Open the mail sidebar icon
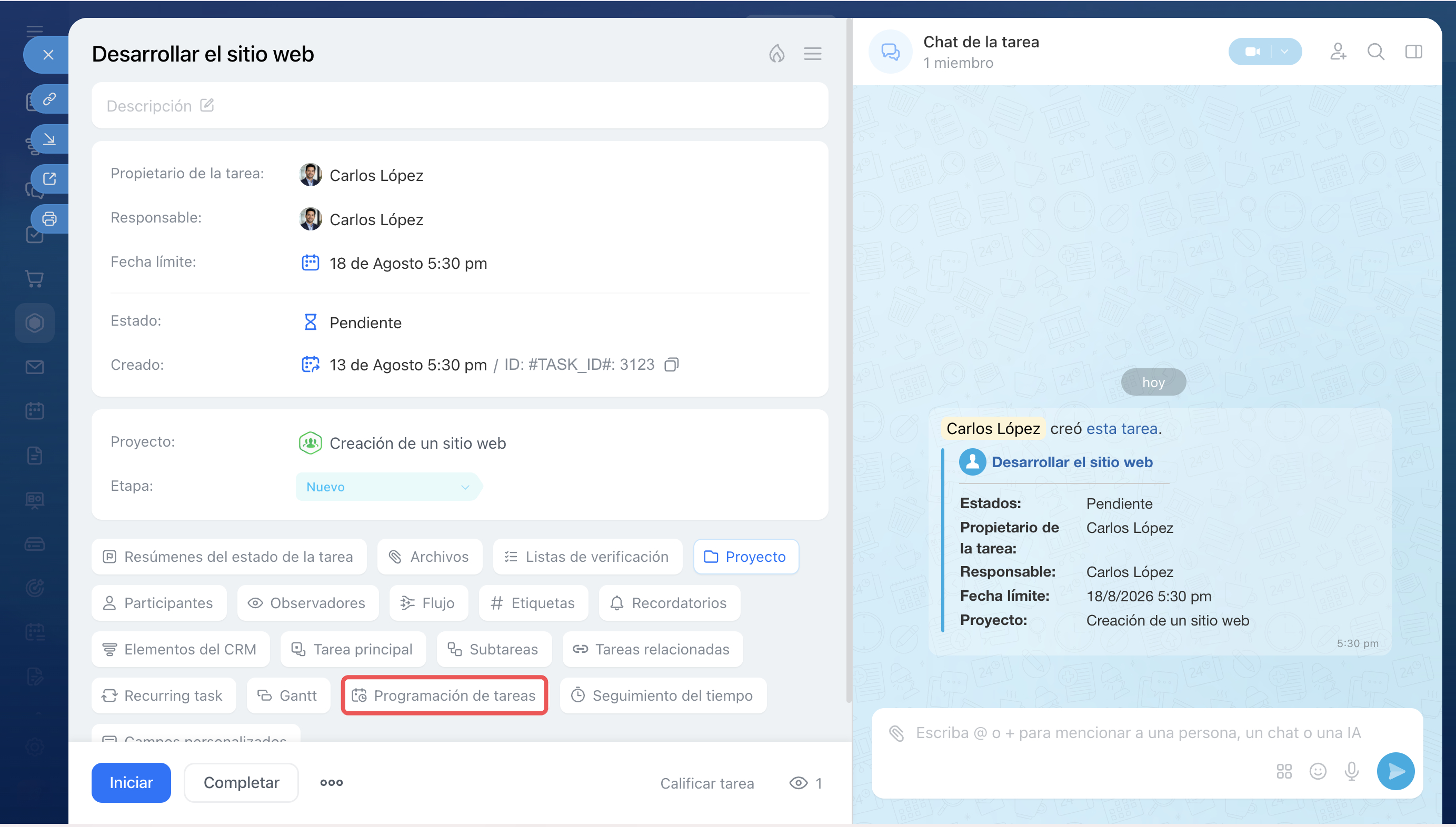 [x=35, y=367]
